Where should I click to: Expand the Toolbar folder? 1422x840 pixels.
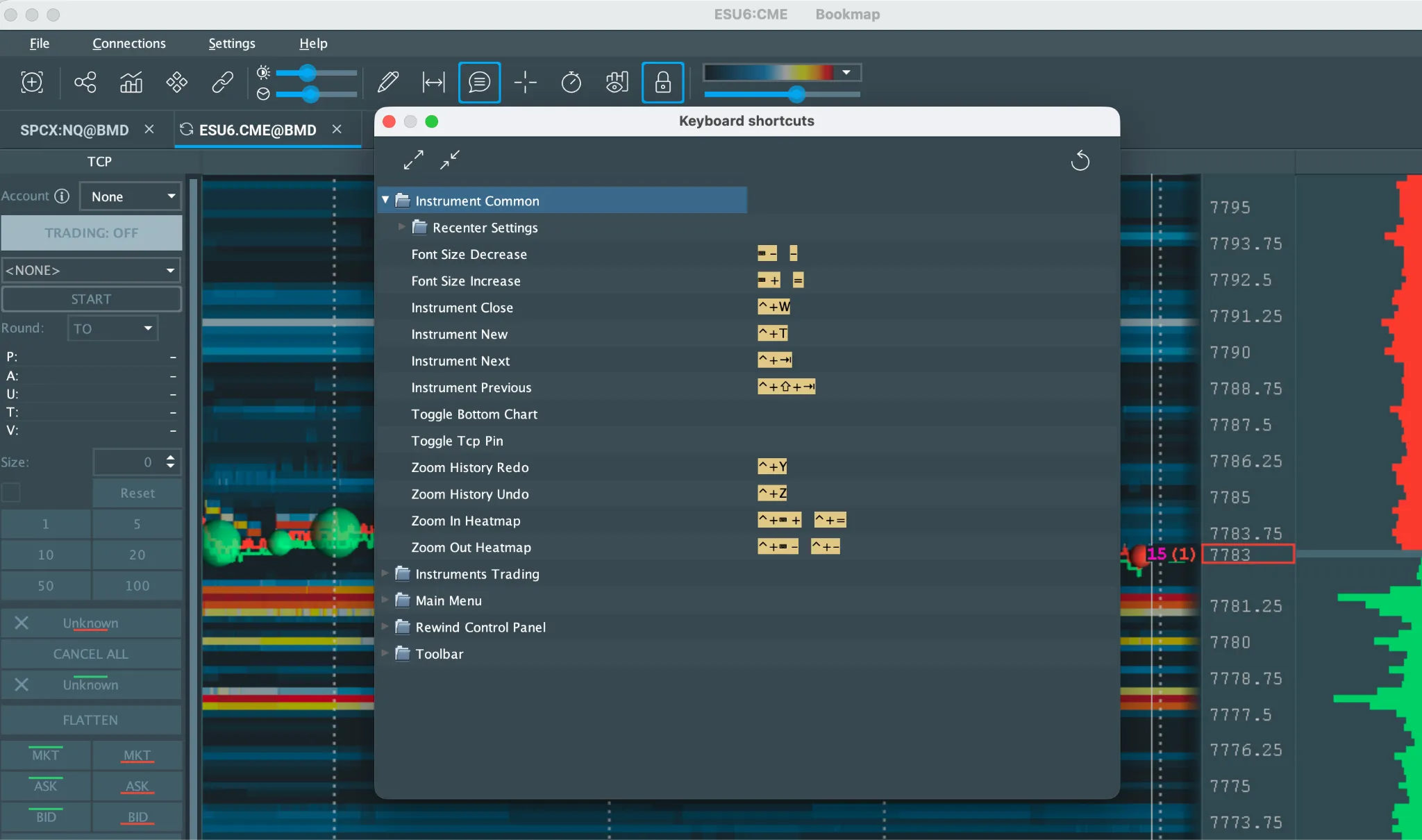[385, 653]
